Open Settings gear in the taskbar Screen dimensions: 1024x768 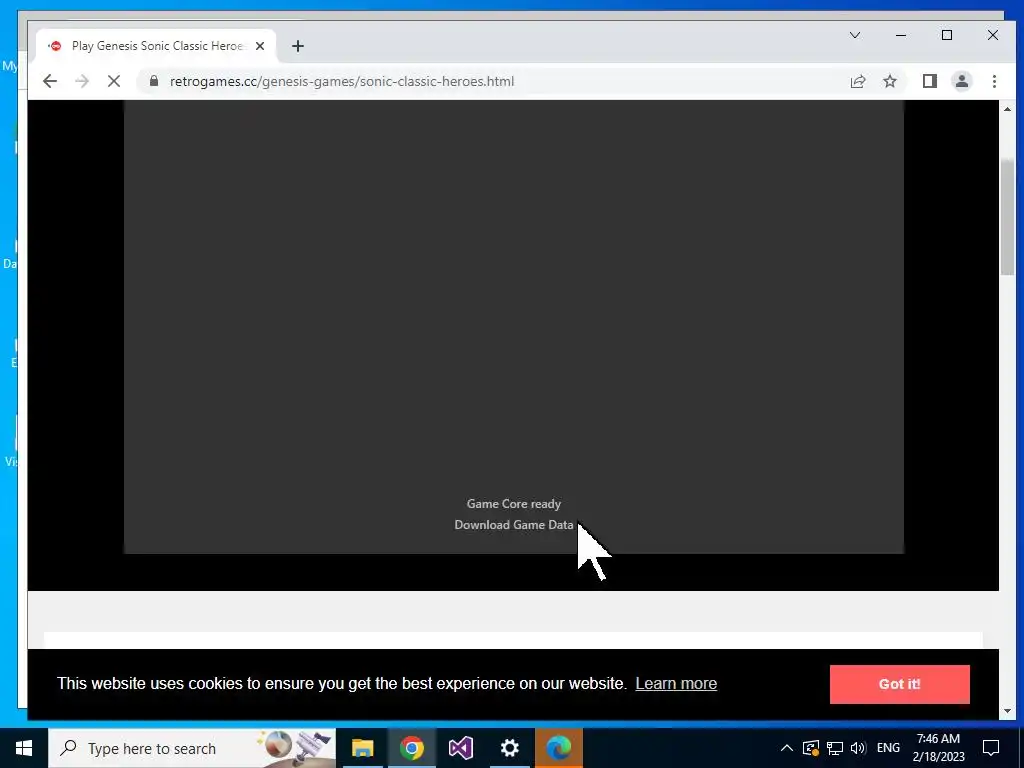(x=509, y=748)
